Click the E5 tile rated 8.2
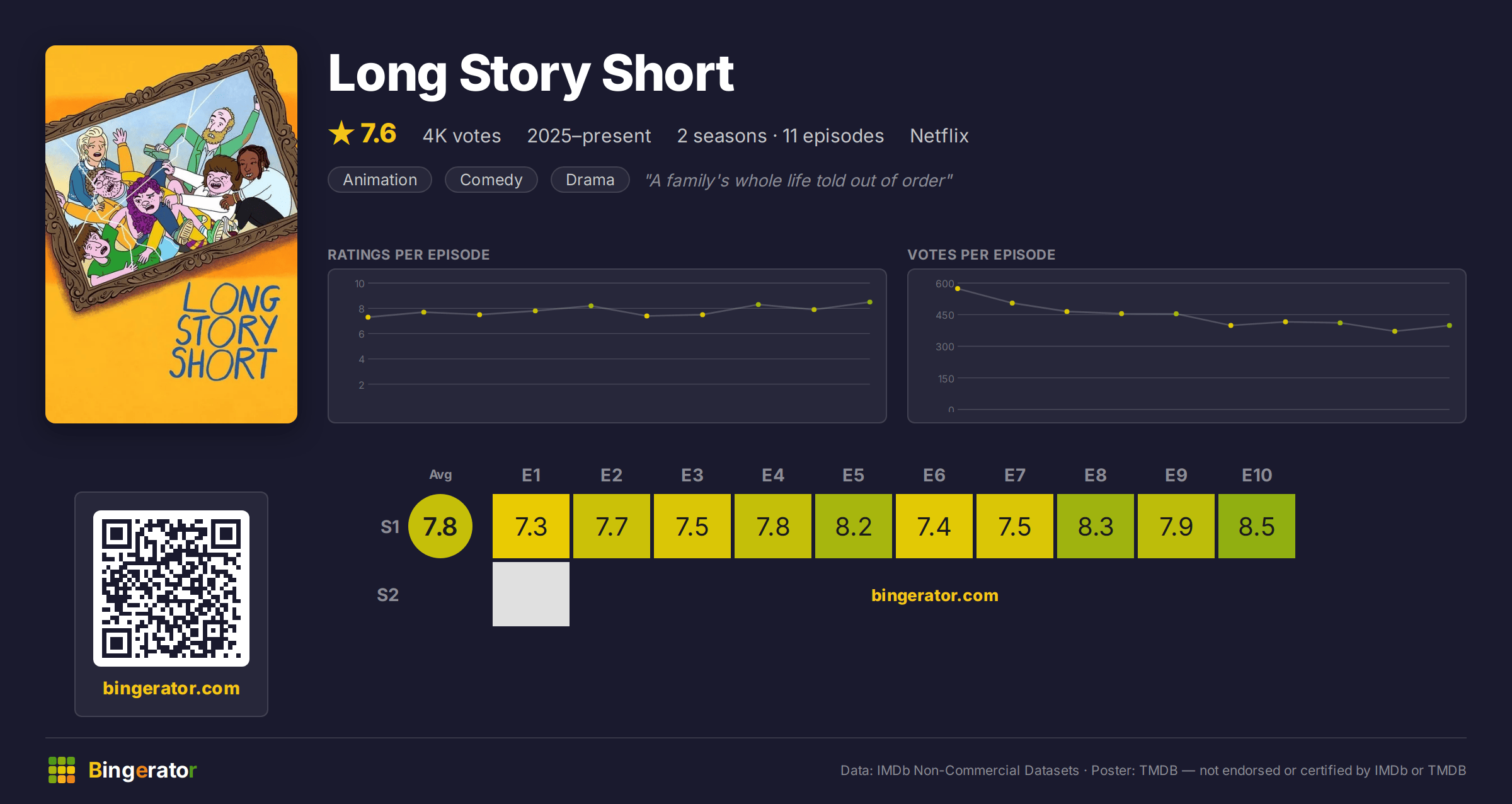1512x804 pixels. pos(854,526)
